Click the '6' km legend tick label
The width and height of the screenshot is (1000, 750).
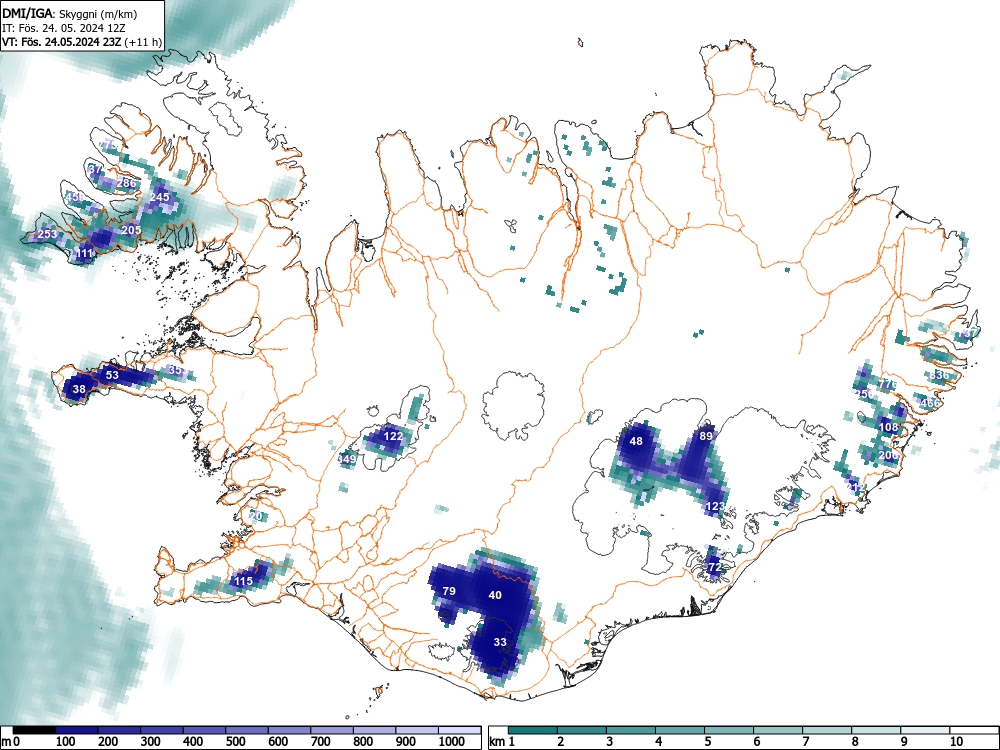tap(756, 742)
